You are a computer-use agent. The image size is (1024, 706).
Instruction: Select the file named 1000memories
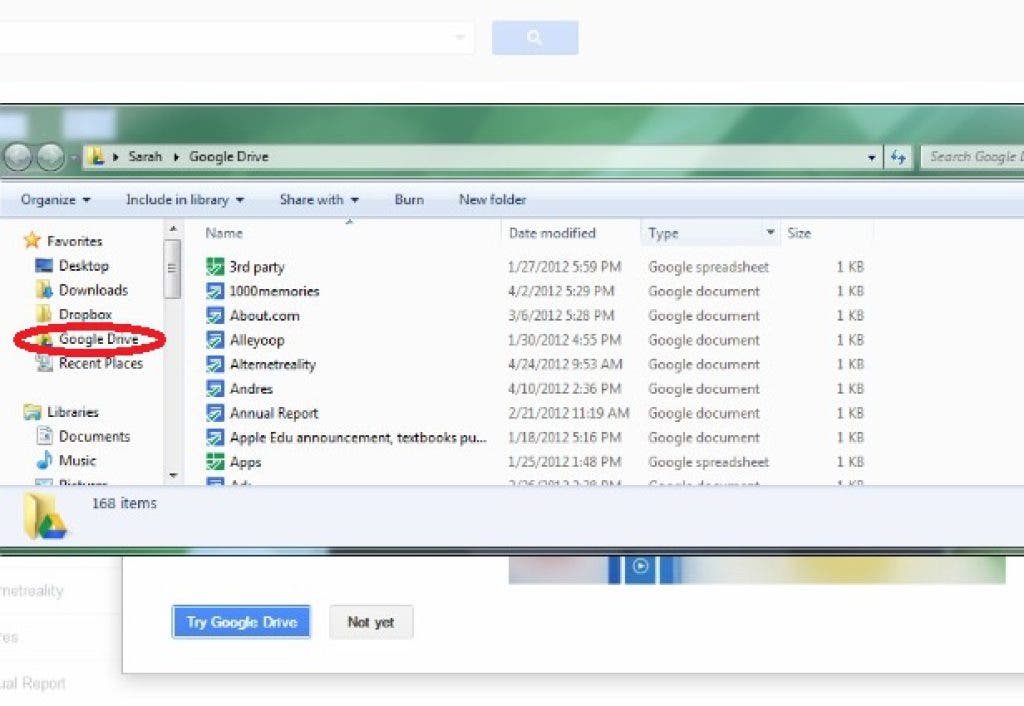[274, 291]
